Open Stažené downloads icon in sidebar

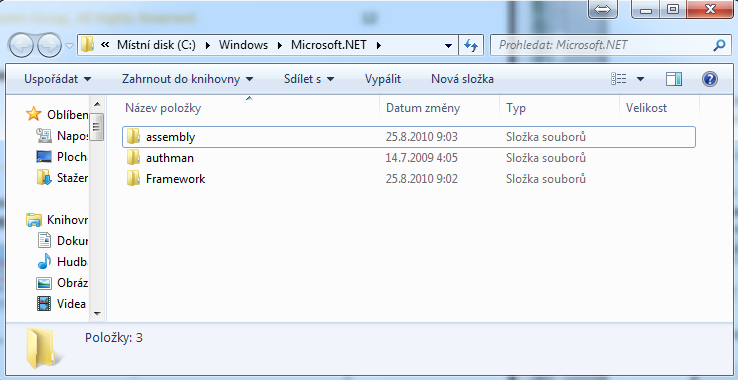point(44,178)
